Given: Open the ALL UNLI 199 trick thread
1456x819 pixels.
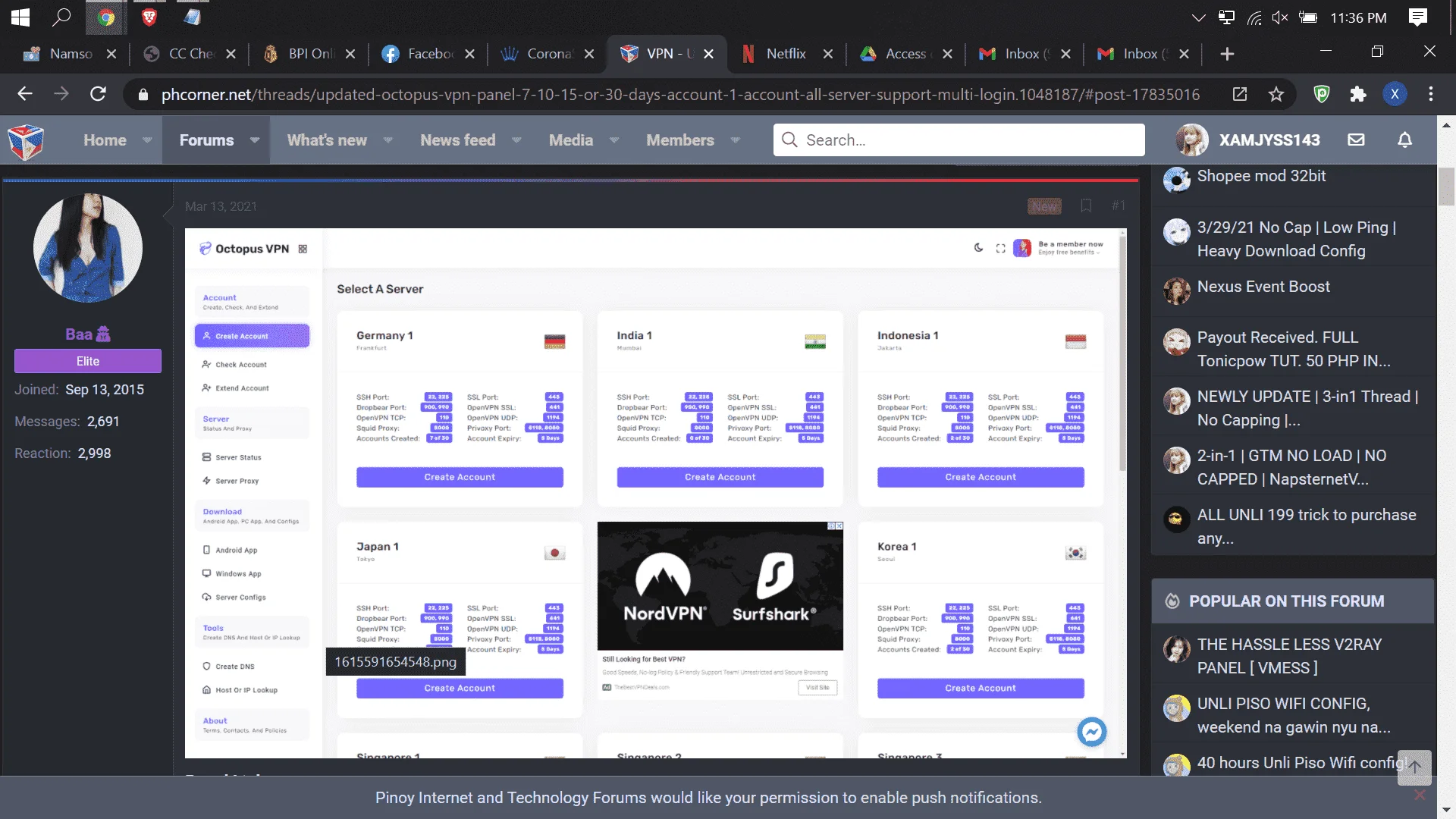Looking at the screenshot, I should coord(1307,526).
